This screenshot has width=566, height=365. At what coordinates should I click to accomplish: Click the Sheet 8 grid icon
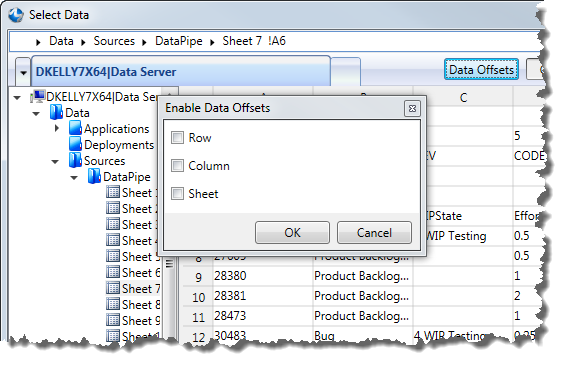coord(113,304)
